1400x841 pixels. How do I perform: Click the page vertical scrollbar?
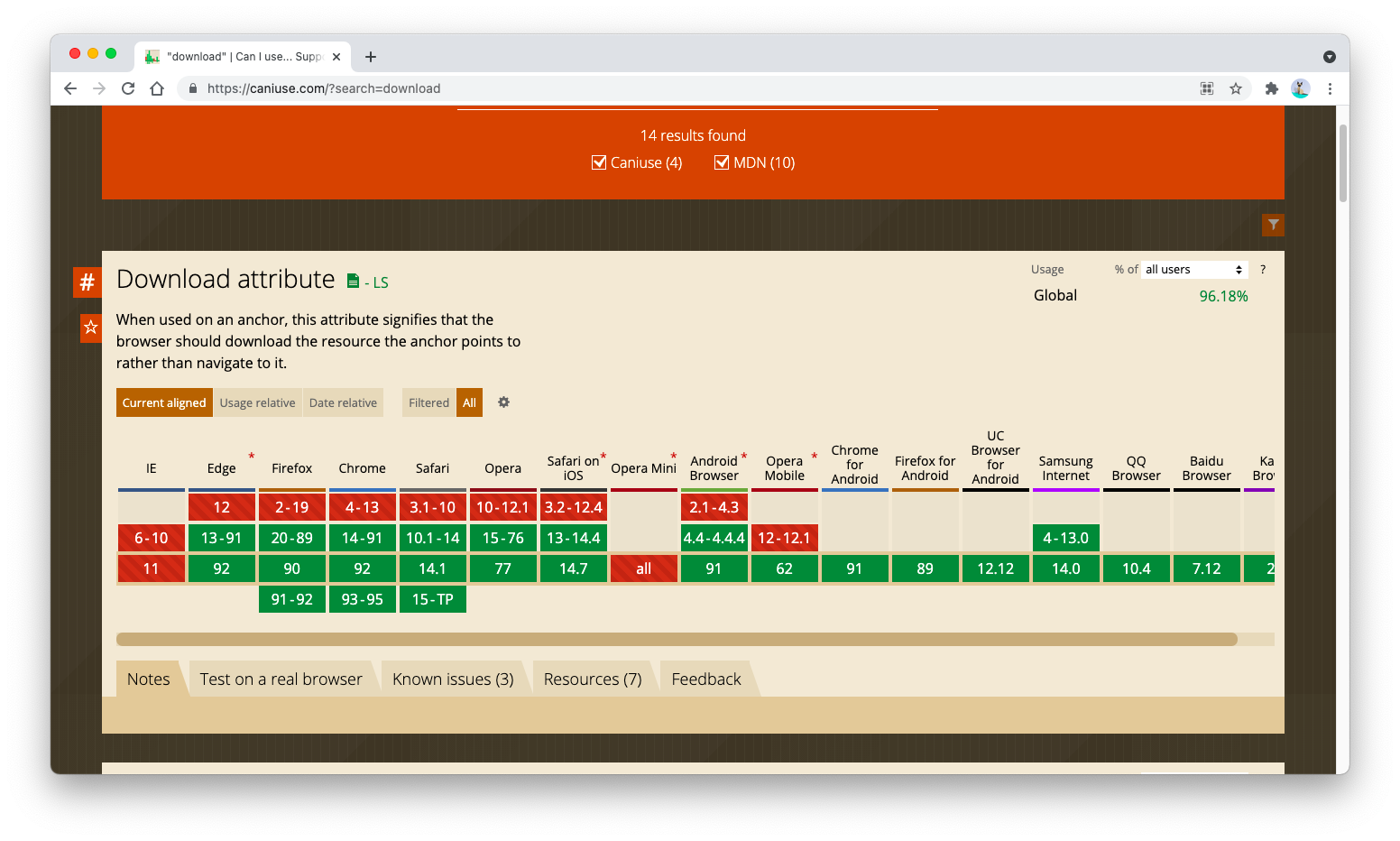coord(1343,162)
